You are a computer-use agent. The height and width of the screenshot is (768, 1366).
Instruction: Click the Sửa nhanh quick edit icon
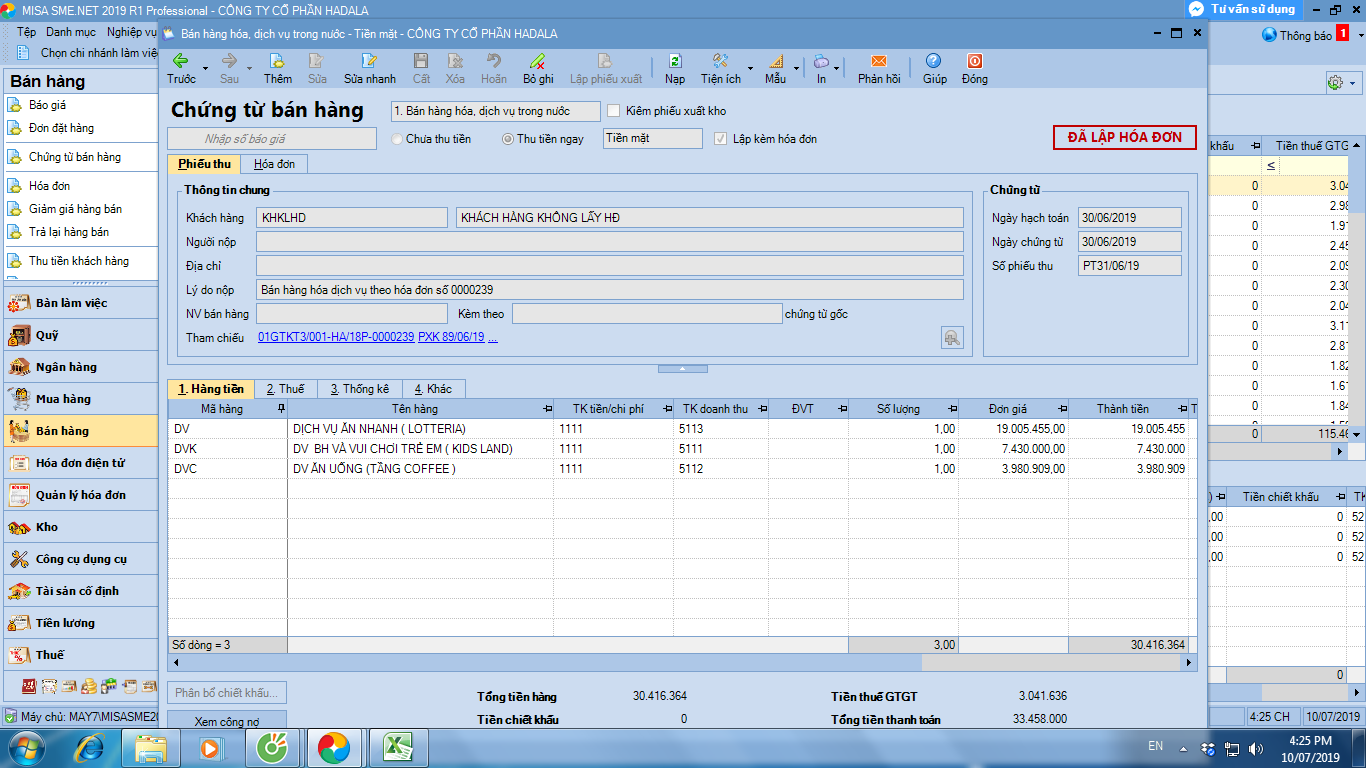point(369,60)
